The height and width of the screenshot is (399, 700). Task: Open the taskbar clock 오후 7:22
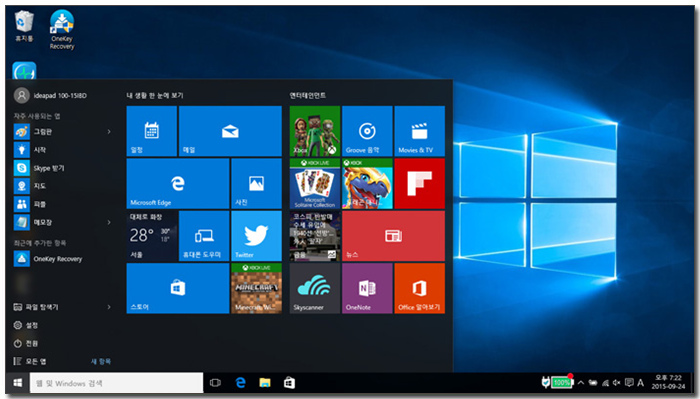click(x=668, y=382)
